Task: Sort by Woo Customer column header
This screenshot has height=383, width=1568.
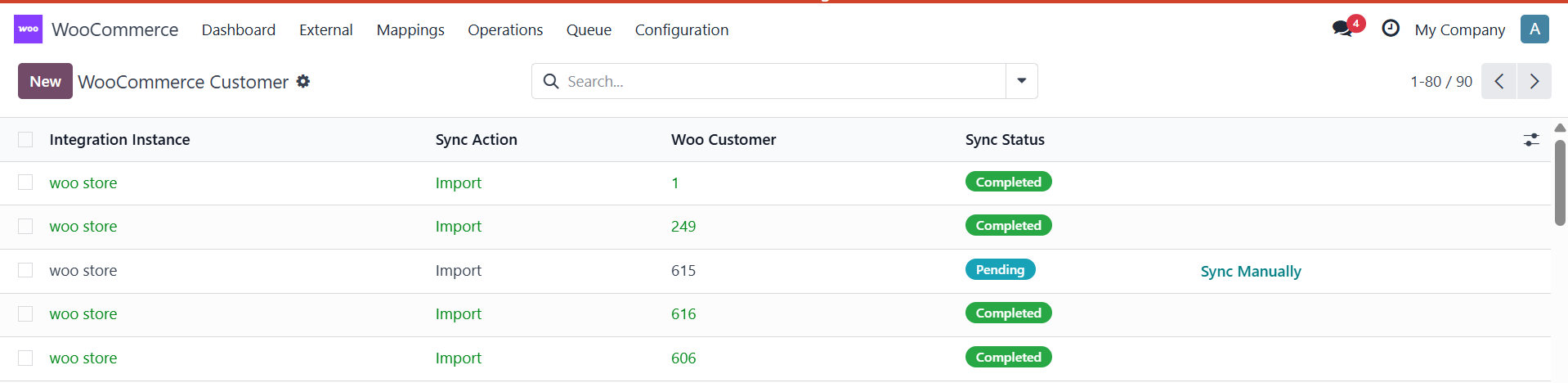Action: (x=724, y=139)
